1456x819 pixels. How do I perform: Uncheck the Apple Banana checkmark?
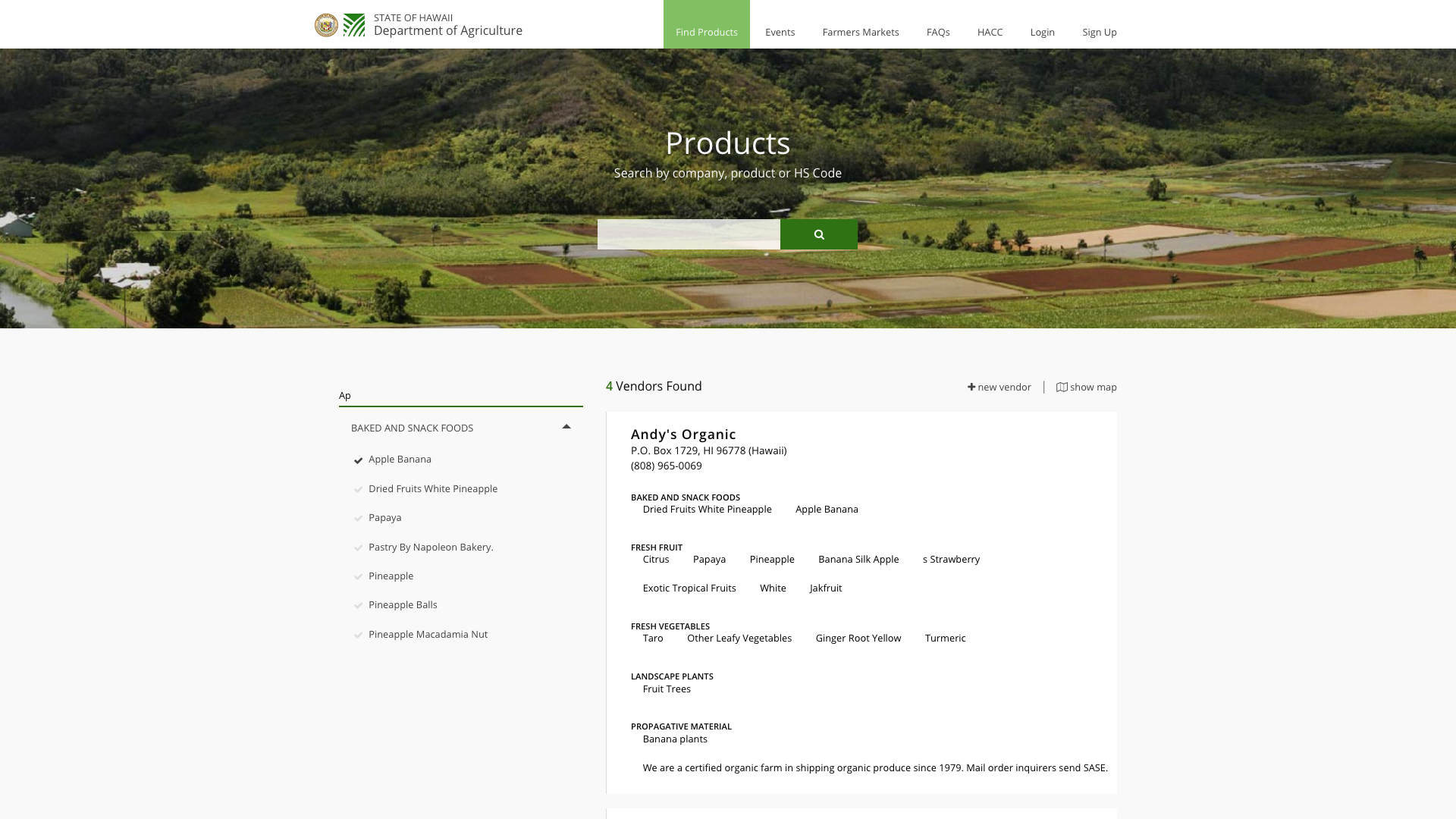359,460
